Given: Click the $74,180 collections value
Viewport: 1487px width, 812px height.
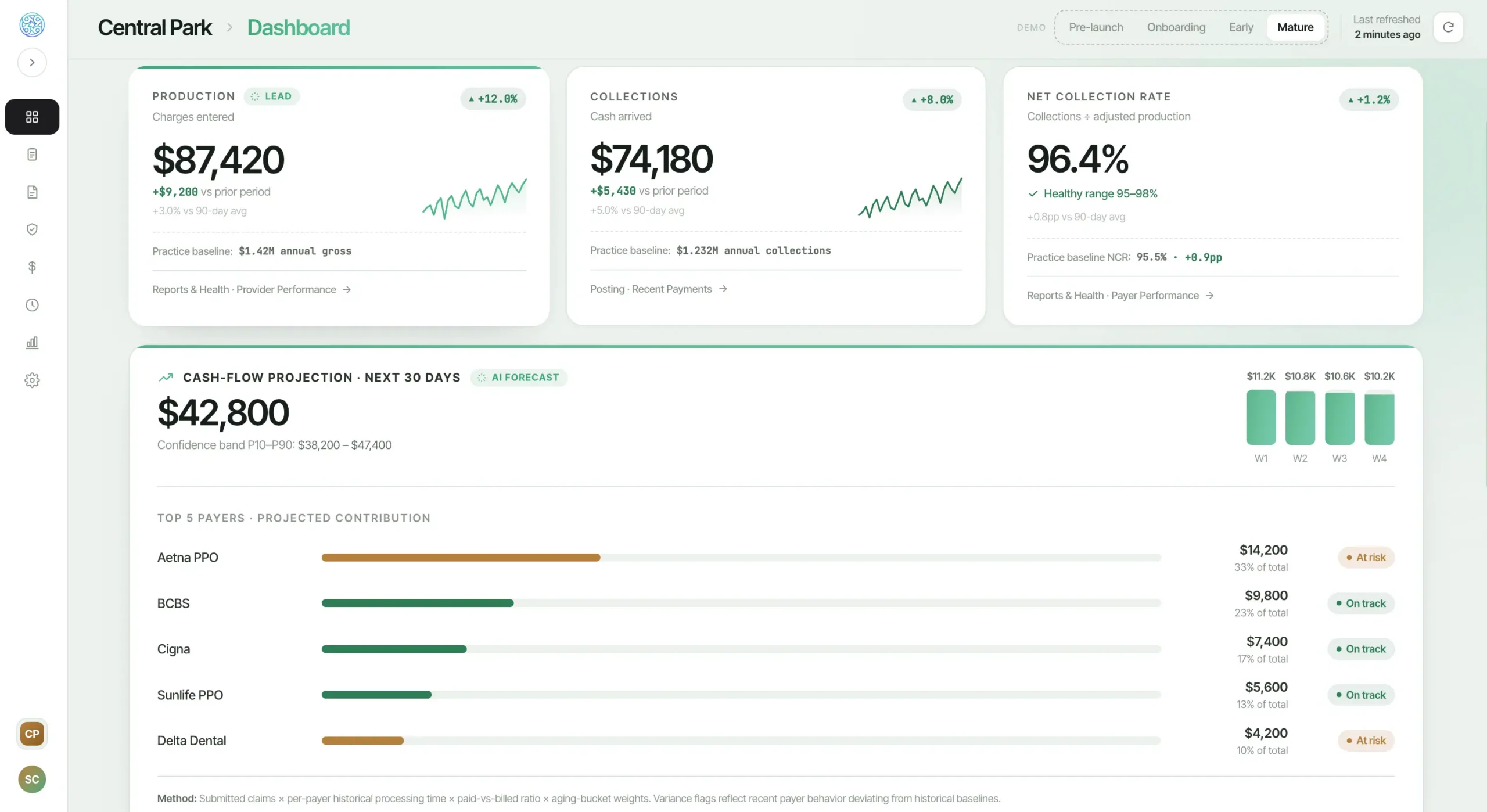Looking at the screenshot, I should tap(652, 159).
